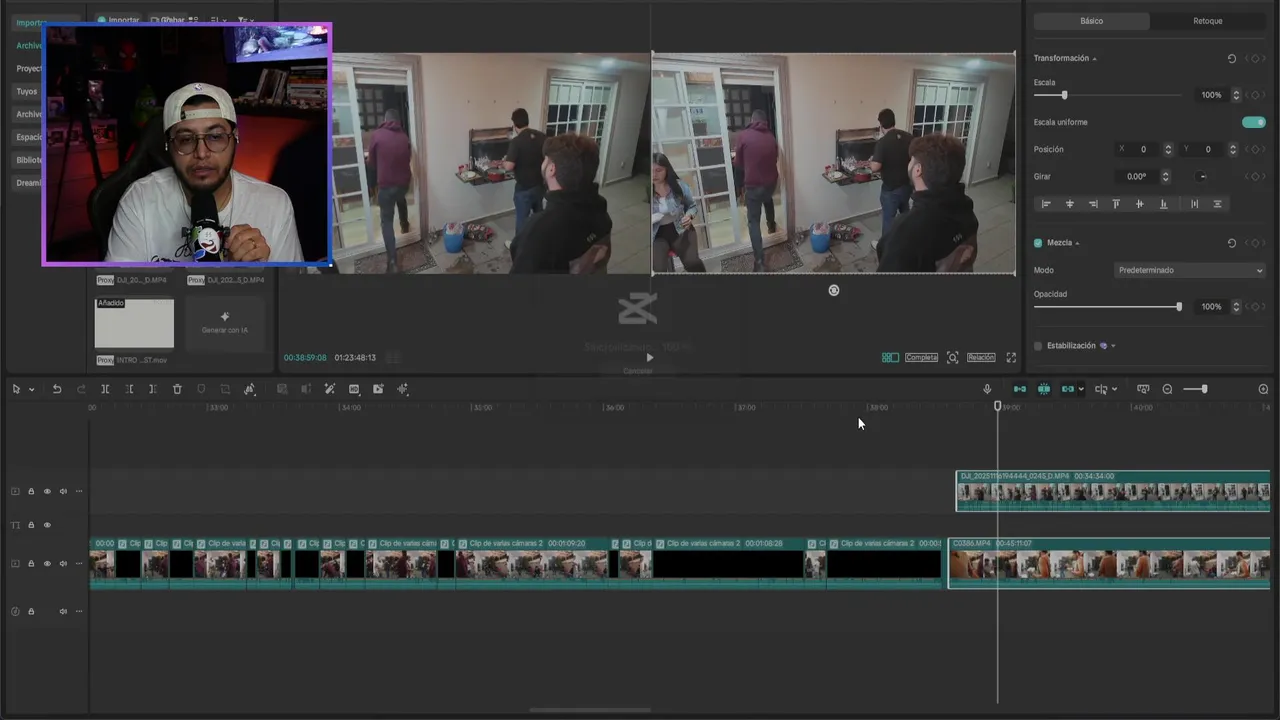The width and height of the screenshot is (1280, 720).
Task: Enter fullscreen preview mode
Action: [1011, 357]
